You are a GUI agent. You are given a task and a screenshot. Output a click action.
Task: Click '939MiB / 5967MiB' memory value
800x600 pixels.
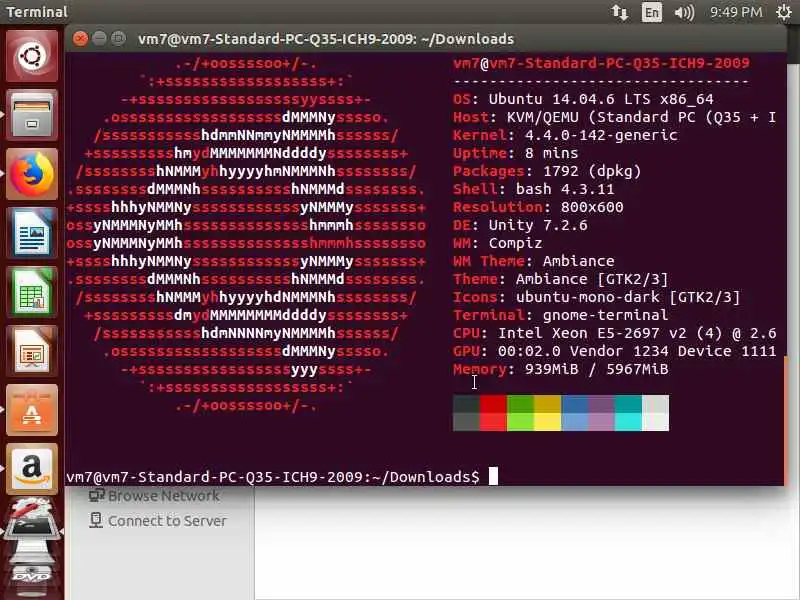click(x=596, y=369)
